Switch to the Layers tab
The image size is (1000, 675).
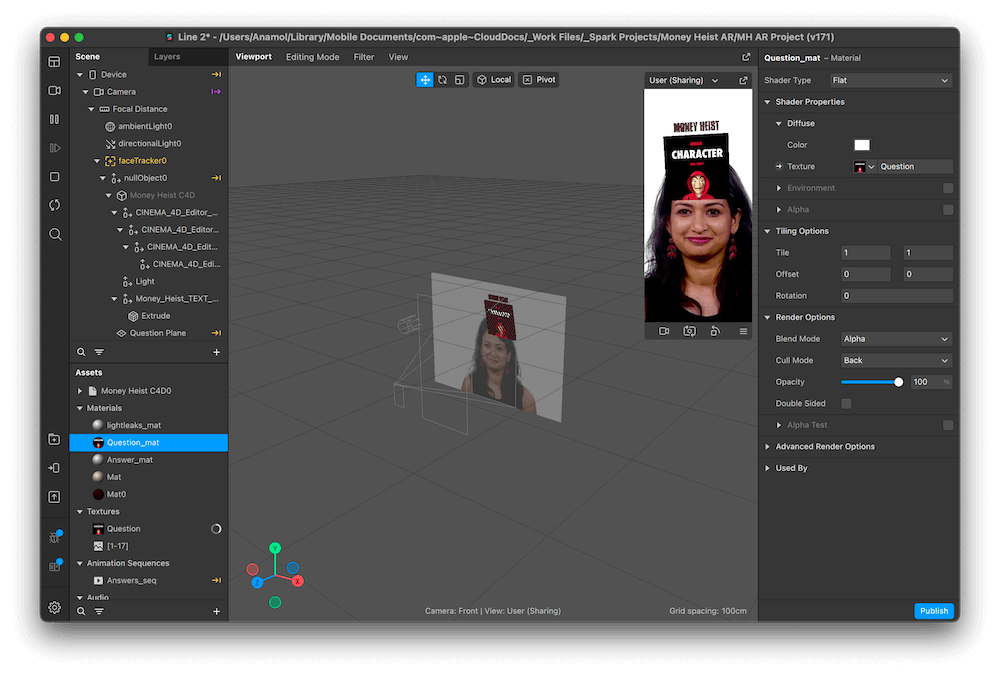[167, 57]
